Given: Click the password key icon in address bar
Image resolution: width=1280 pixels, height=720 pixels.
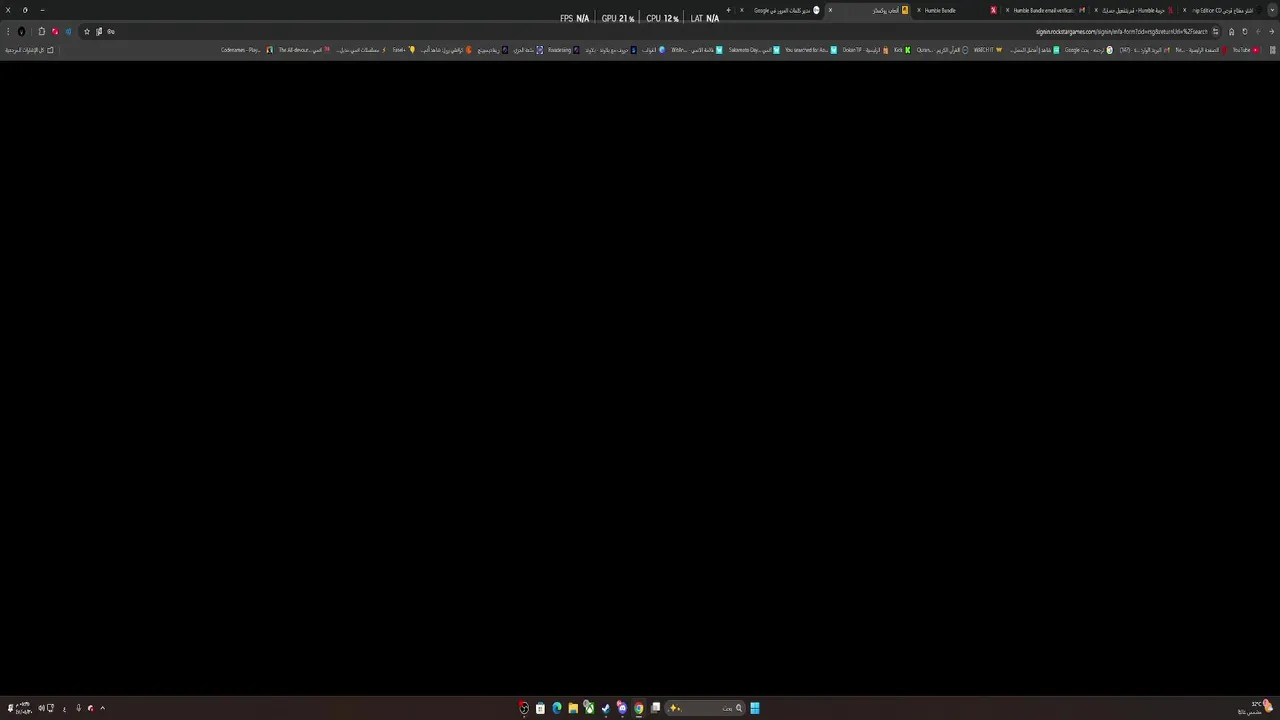Looking at the screenshot, I should click(x=111, y=32).
